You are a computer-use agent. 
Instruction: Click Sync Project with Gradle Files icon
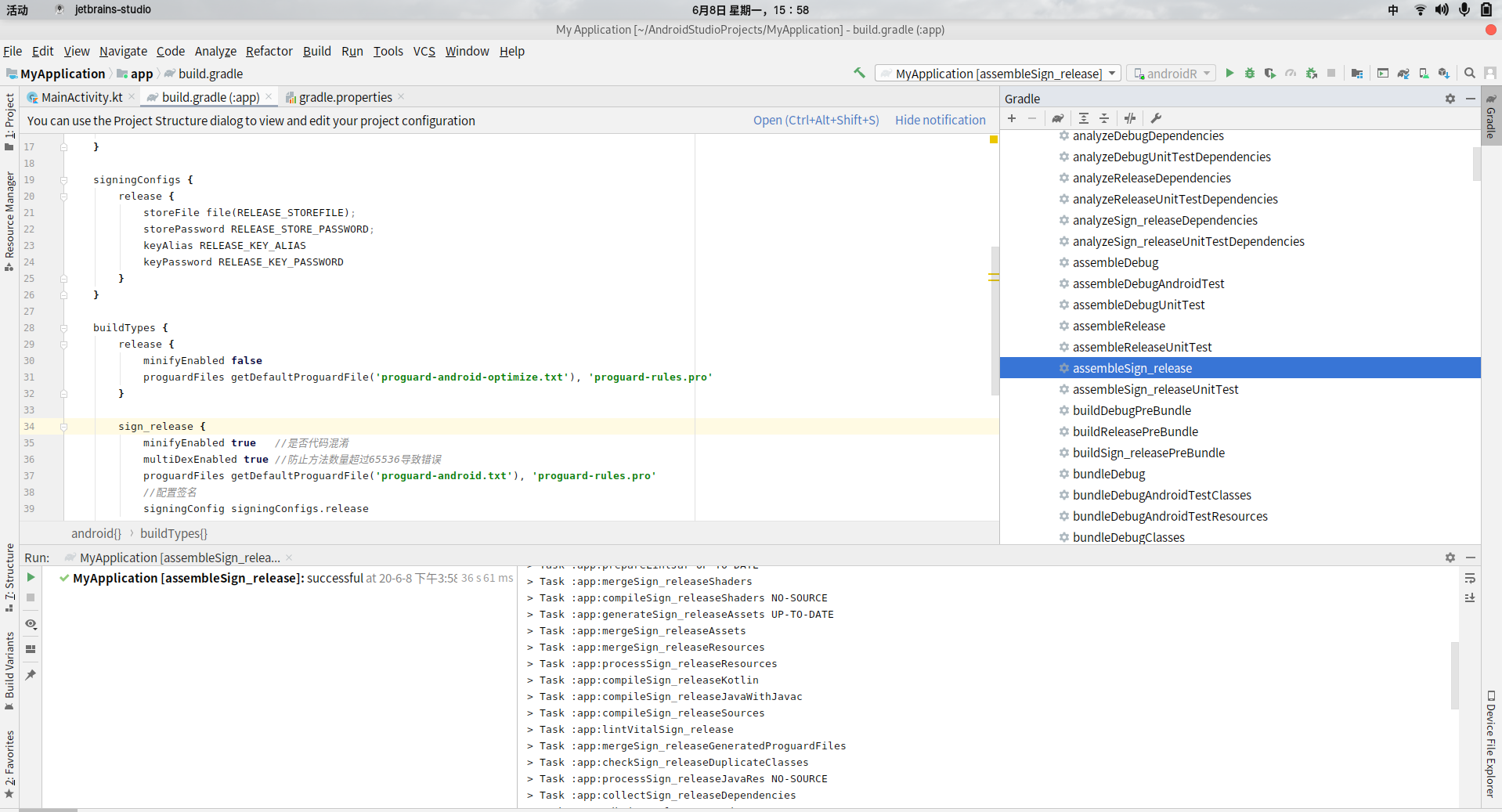click(1403, 73)
